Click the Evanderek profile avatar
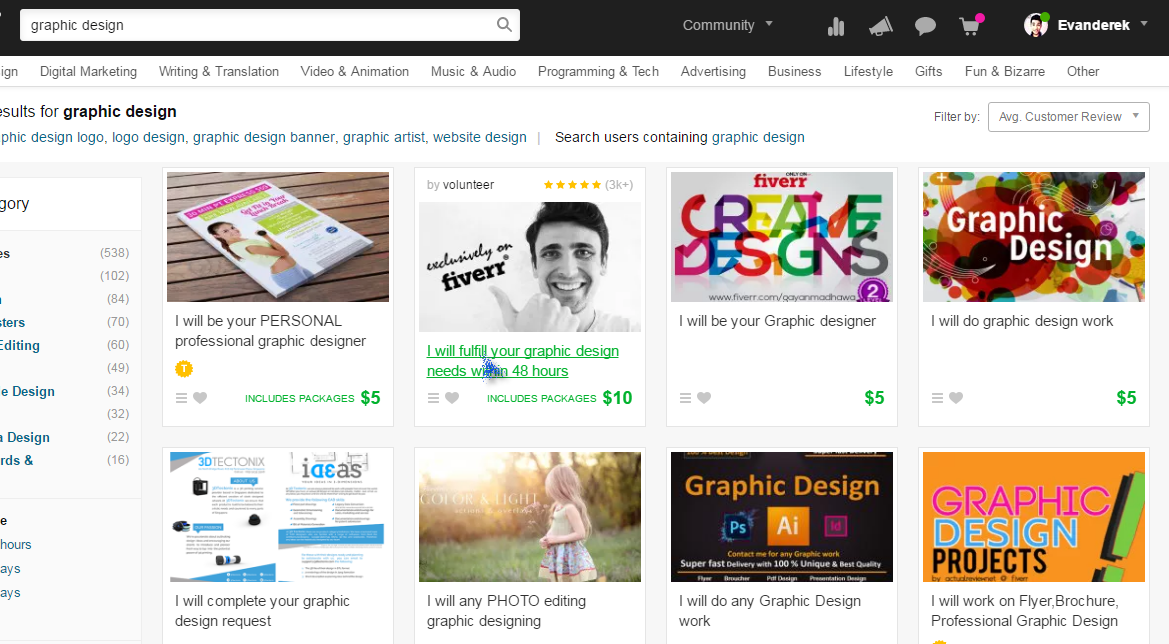Image resolution: width=1169 pixels, height=644 pixels. pyautogui.click(x=1036, y=25)
